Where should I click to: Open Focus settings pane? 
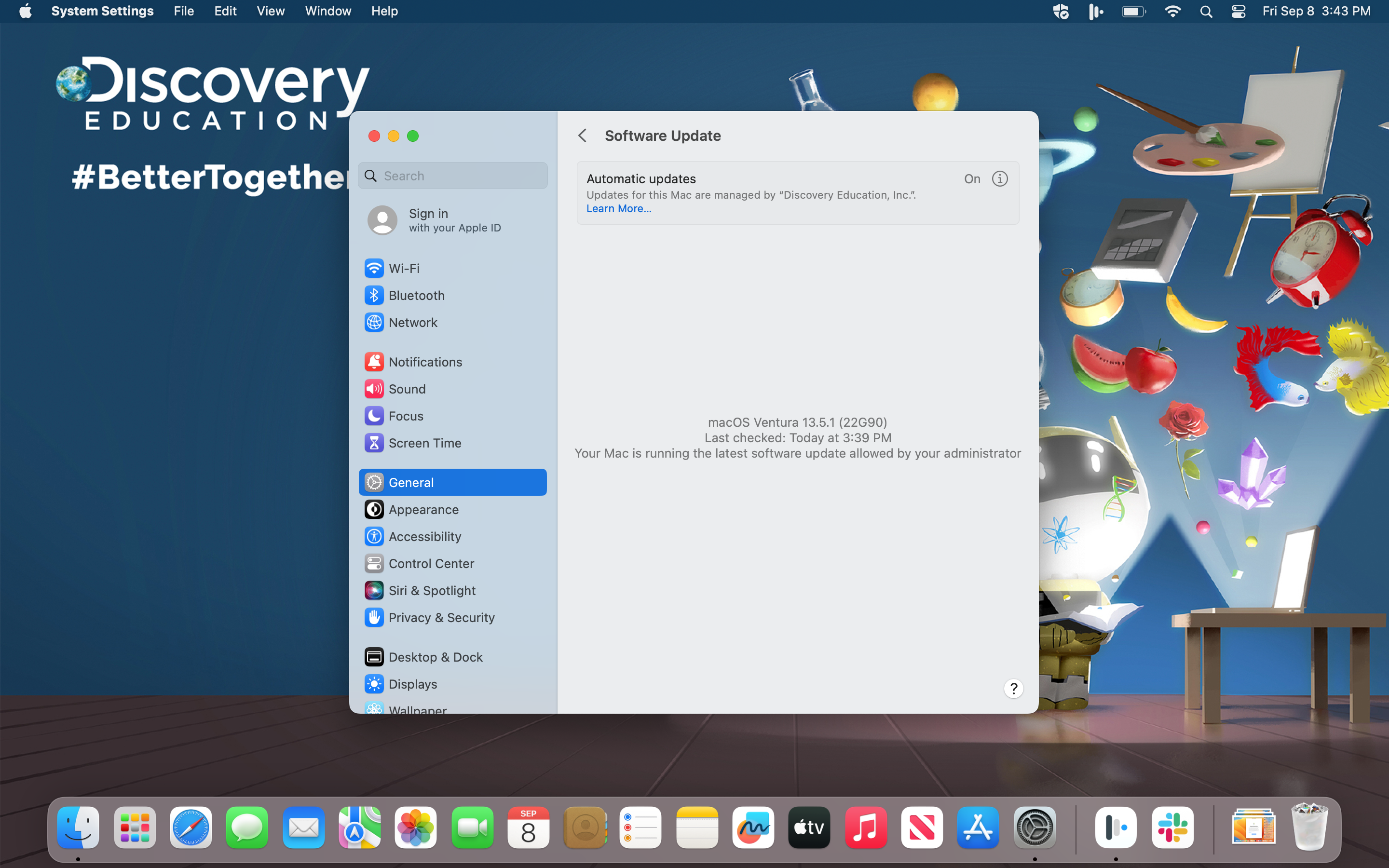point(452,416)
